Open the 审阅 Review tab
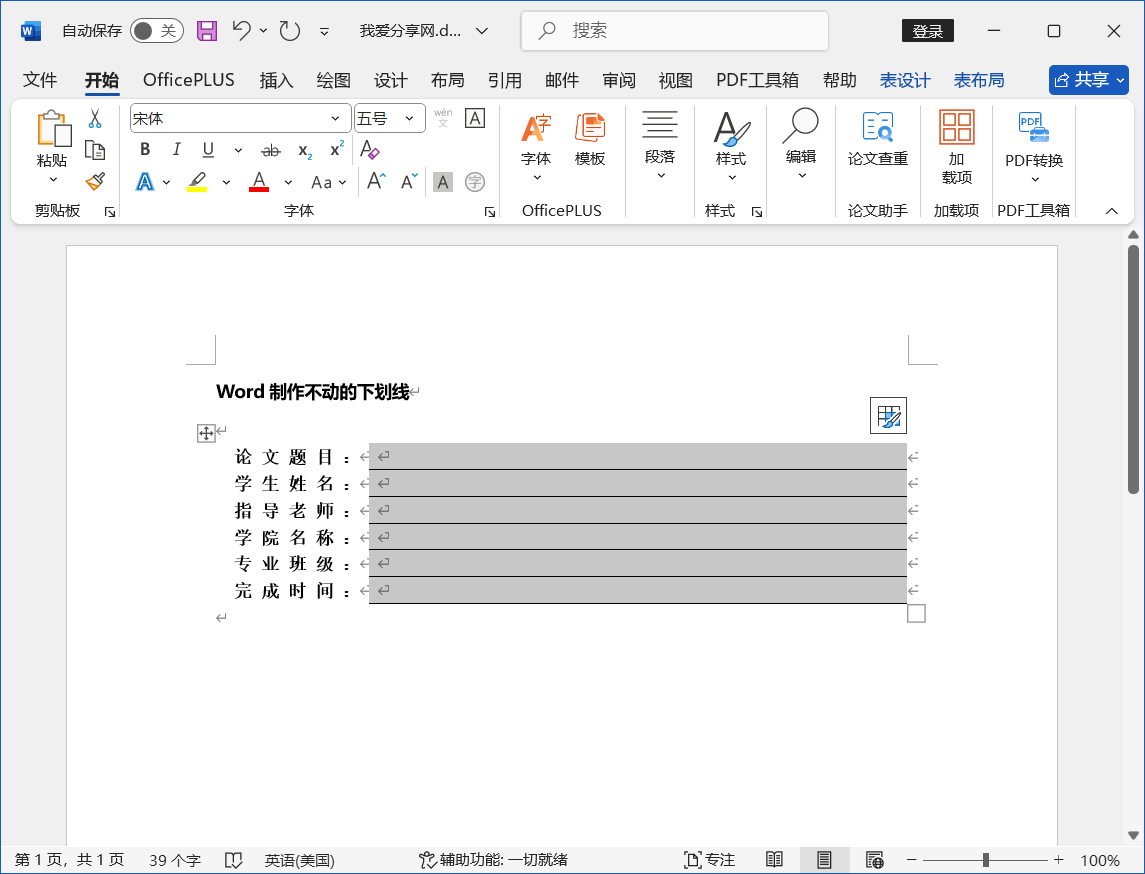The width and height of the screenshot is (1145, 874). coord(619,80)
